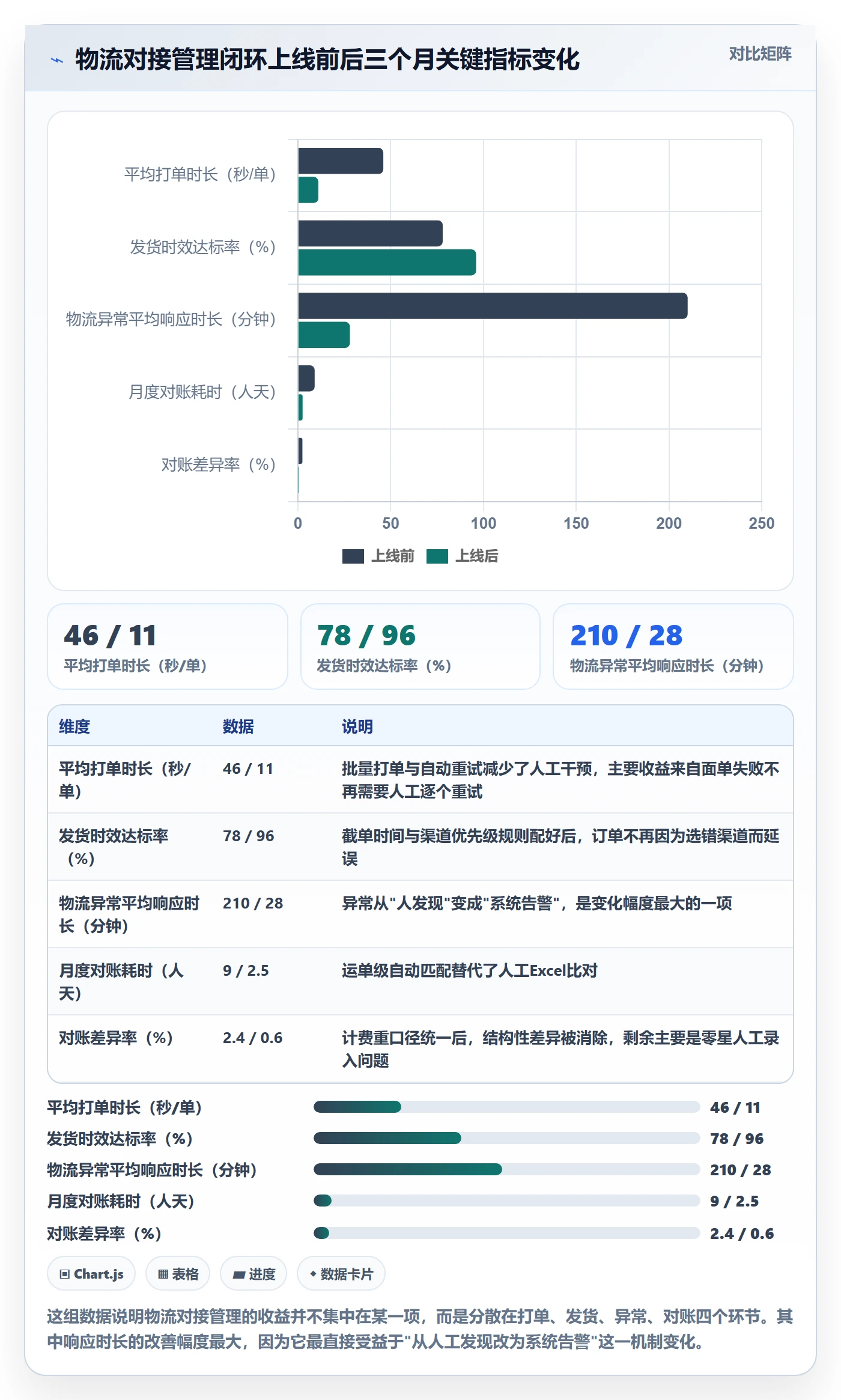The image size is (841, 1400).
Task: Click the title 物流对接管理闭环上线前后三个月关键指标变化
Action: [x=327, y=59]
